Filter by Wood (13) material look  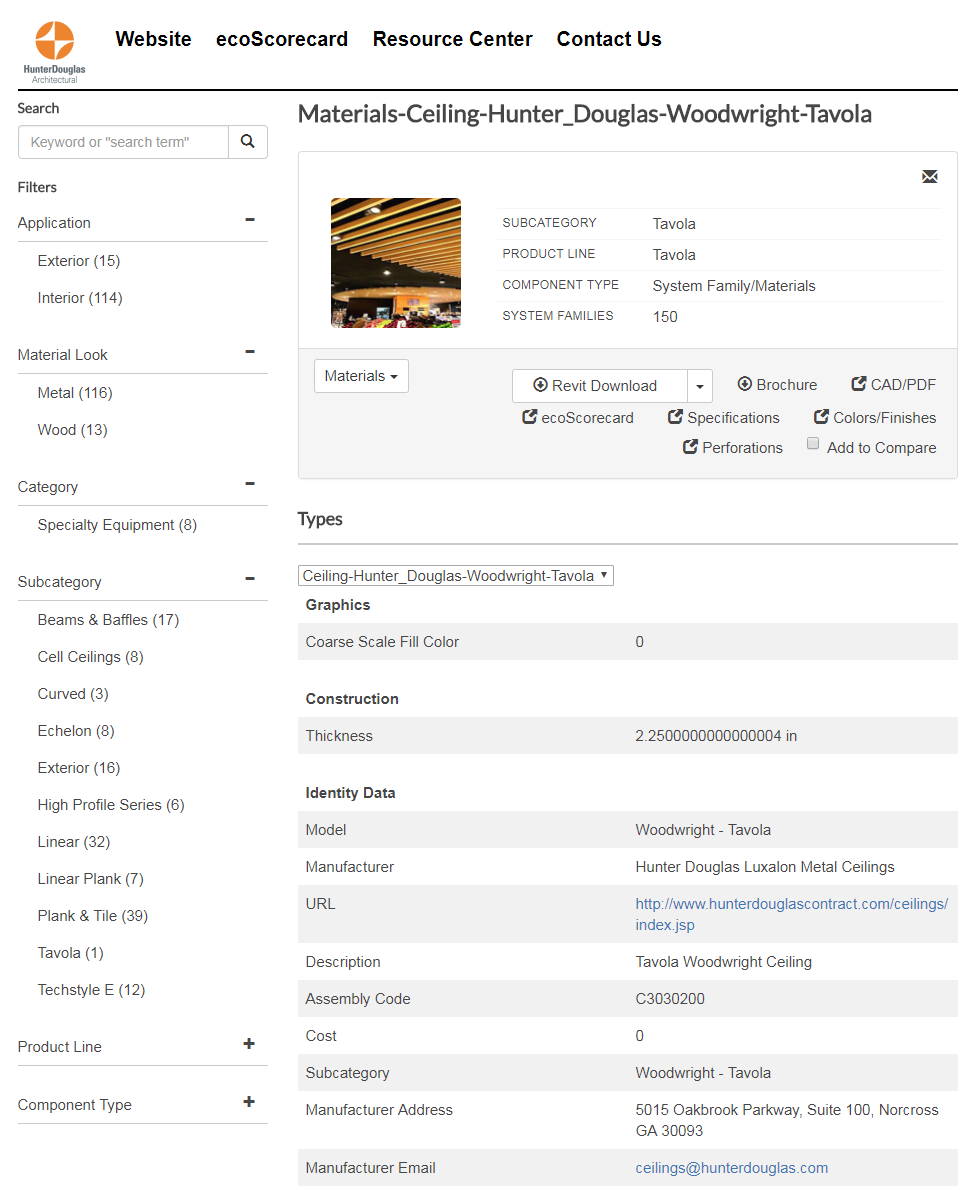[73, 430]
